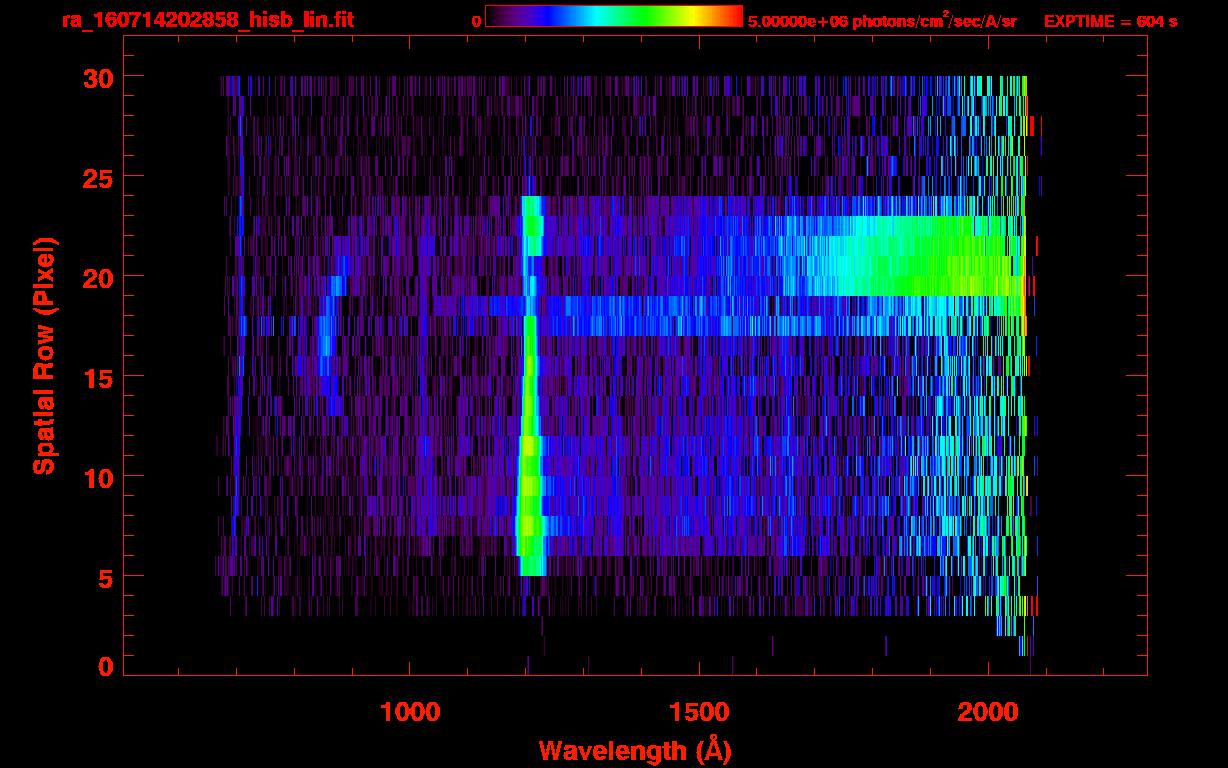The height and width of the screenshot is (768, 1228).
Task: Click the Wavelength (Å) axis title
Action: tap(635, 750)
